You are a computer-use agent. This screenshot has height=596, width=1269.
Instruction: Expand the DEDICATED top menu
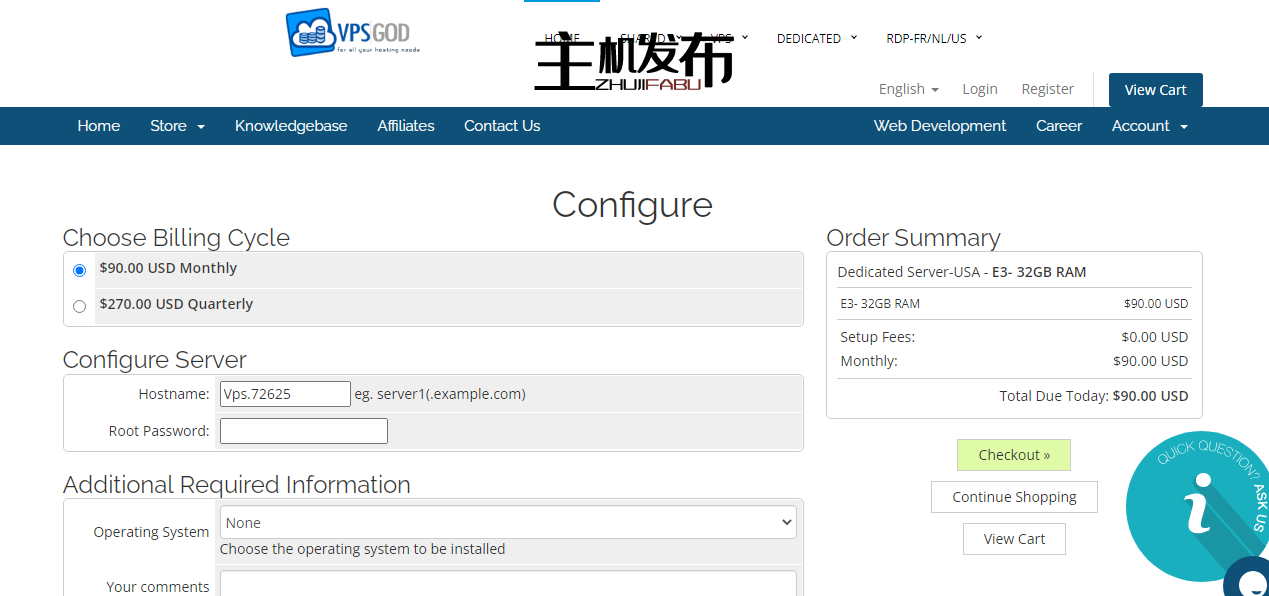coord(816,38)
